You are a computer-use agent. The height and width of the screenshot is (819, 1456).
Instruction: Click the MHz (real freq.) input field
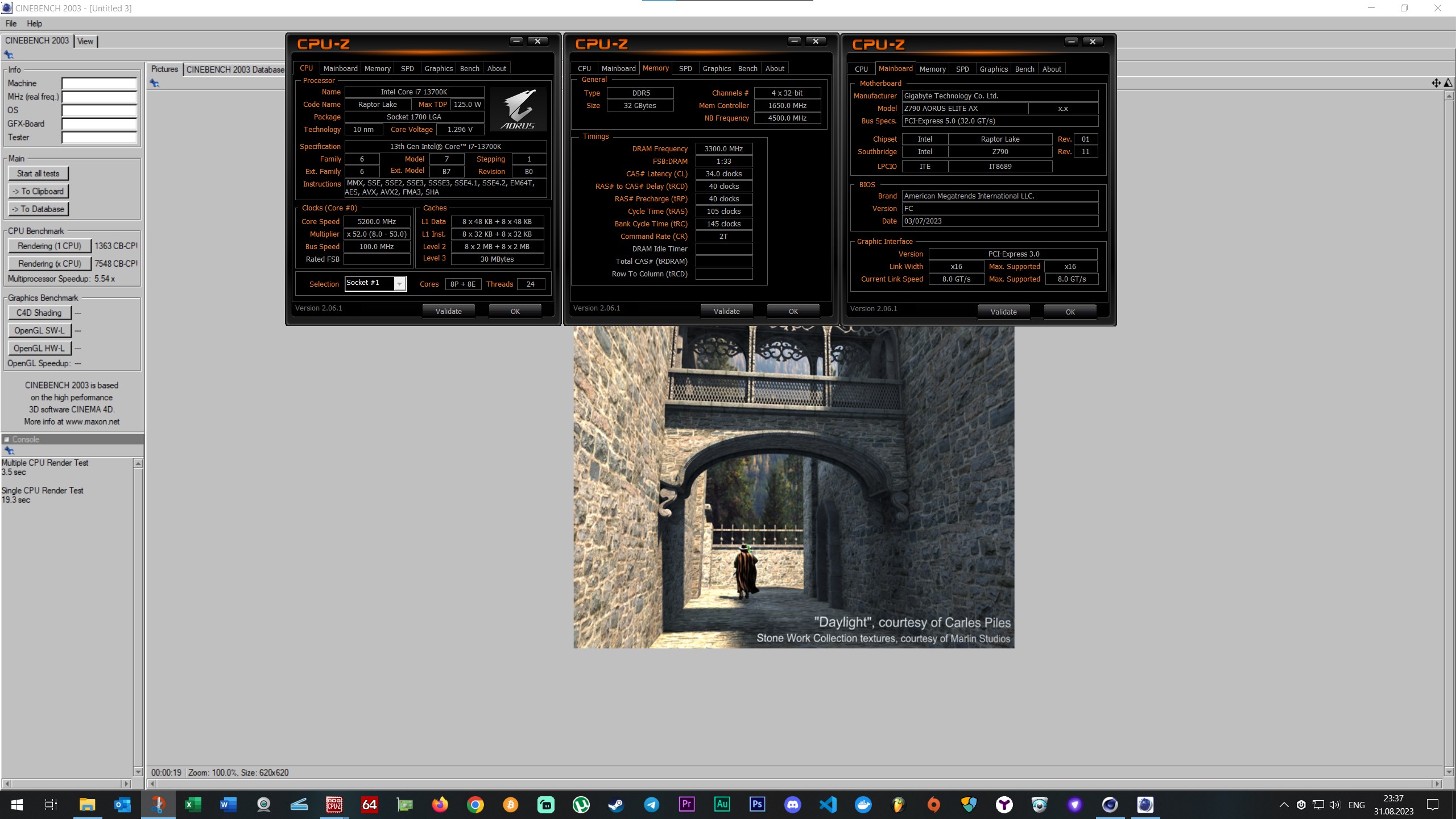coord(100,97)
